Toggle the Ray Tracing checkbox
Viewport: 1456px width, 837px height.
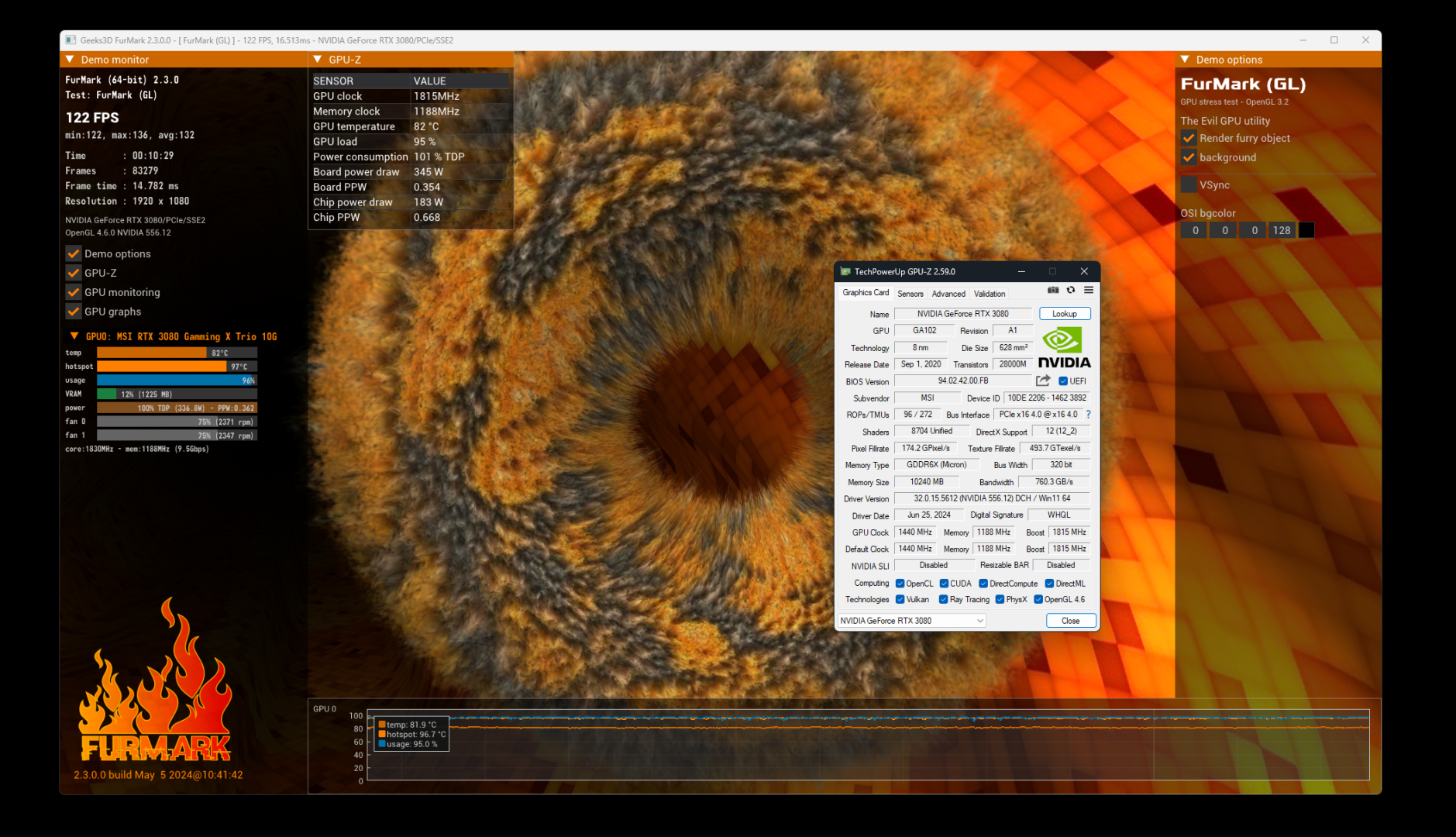tap(943, 599)
